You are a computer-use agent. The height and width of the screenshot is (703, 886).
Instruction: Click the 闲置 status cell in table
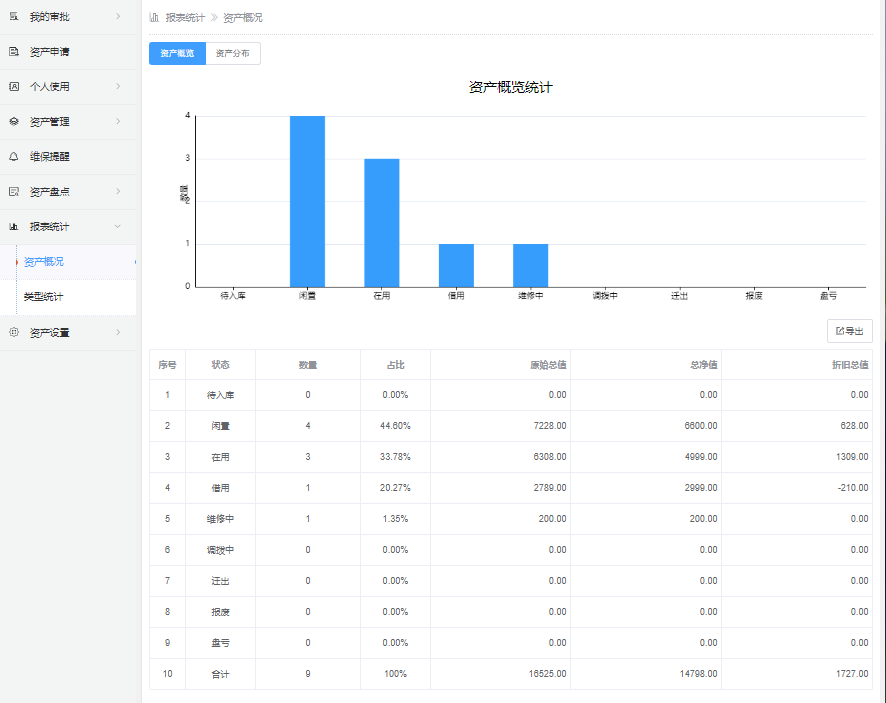point(220,426)
